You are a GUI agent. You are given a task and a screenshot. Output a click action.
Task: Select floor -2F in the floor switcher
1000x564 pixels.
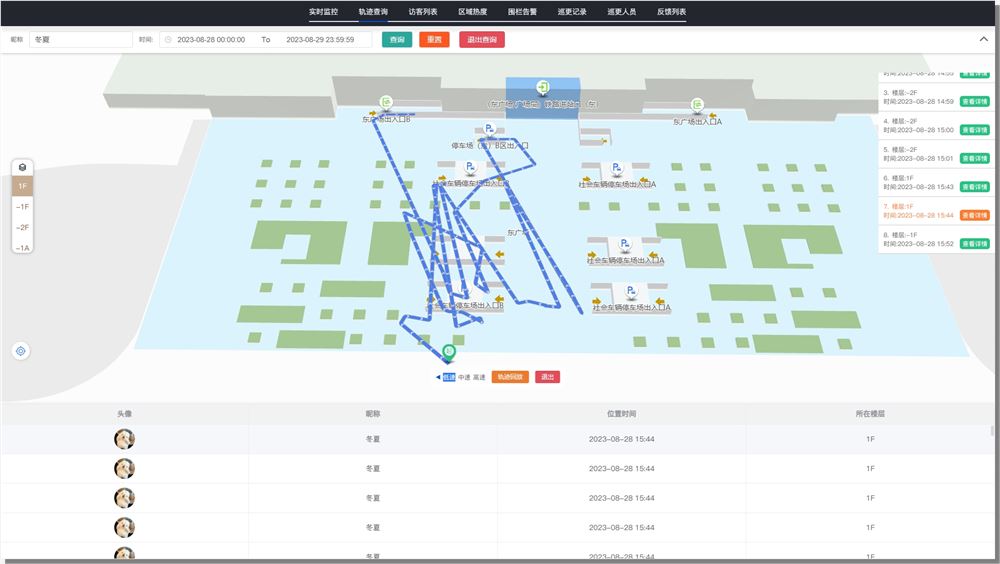(22, 227)
